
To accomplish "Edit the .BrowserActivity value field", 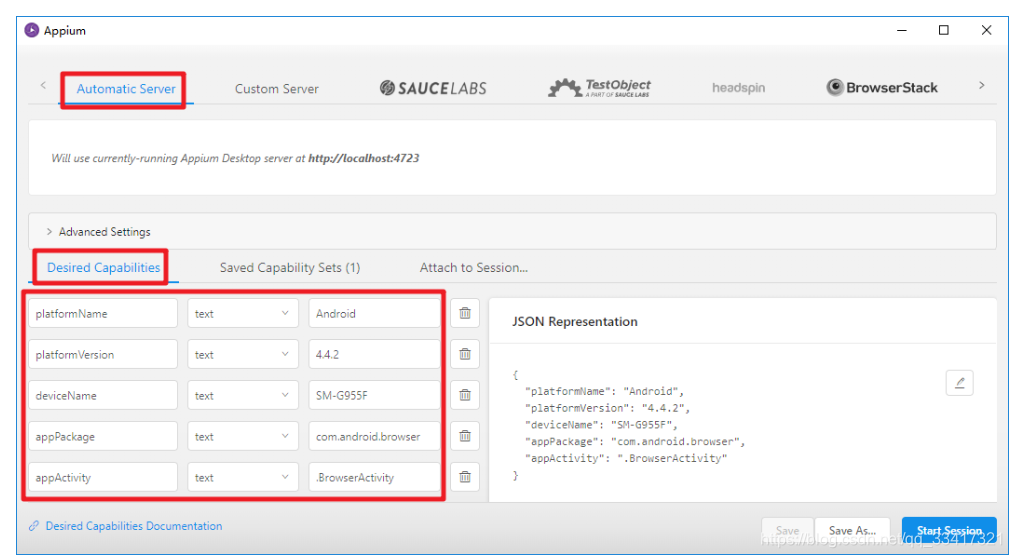I will coord(374,477).
